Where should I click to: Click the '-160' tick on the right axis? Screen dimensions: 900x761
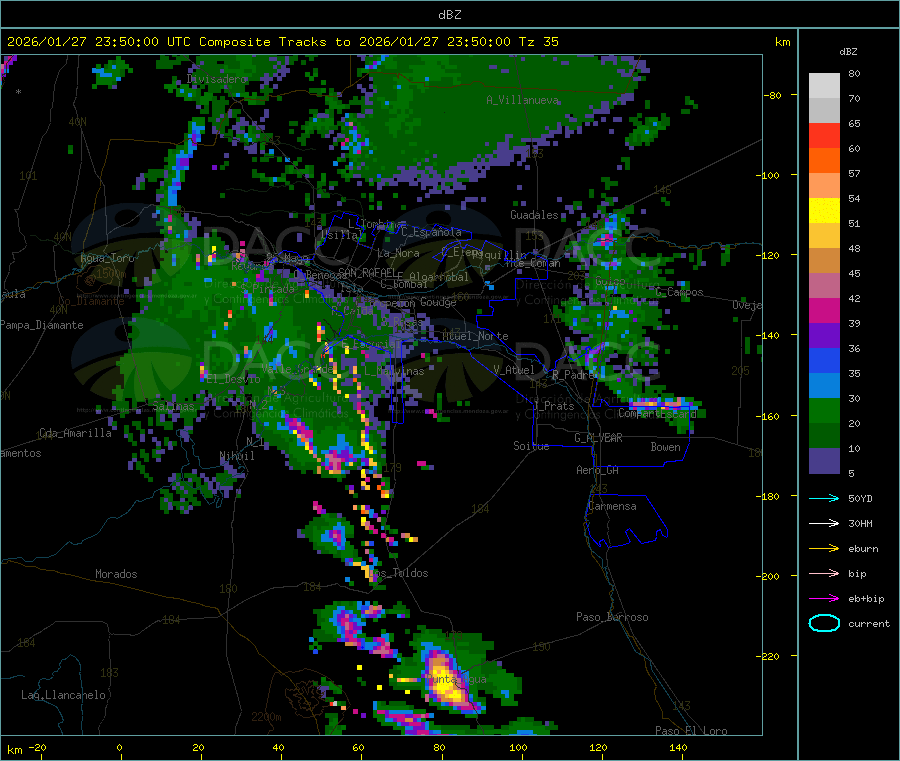point(771,416)
